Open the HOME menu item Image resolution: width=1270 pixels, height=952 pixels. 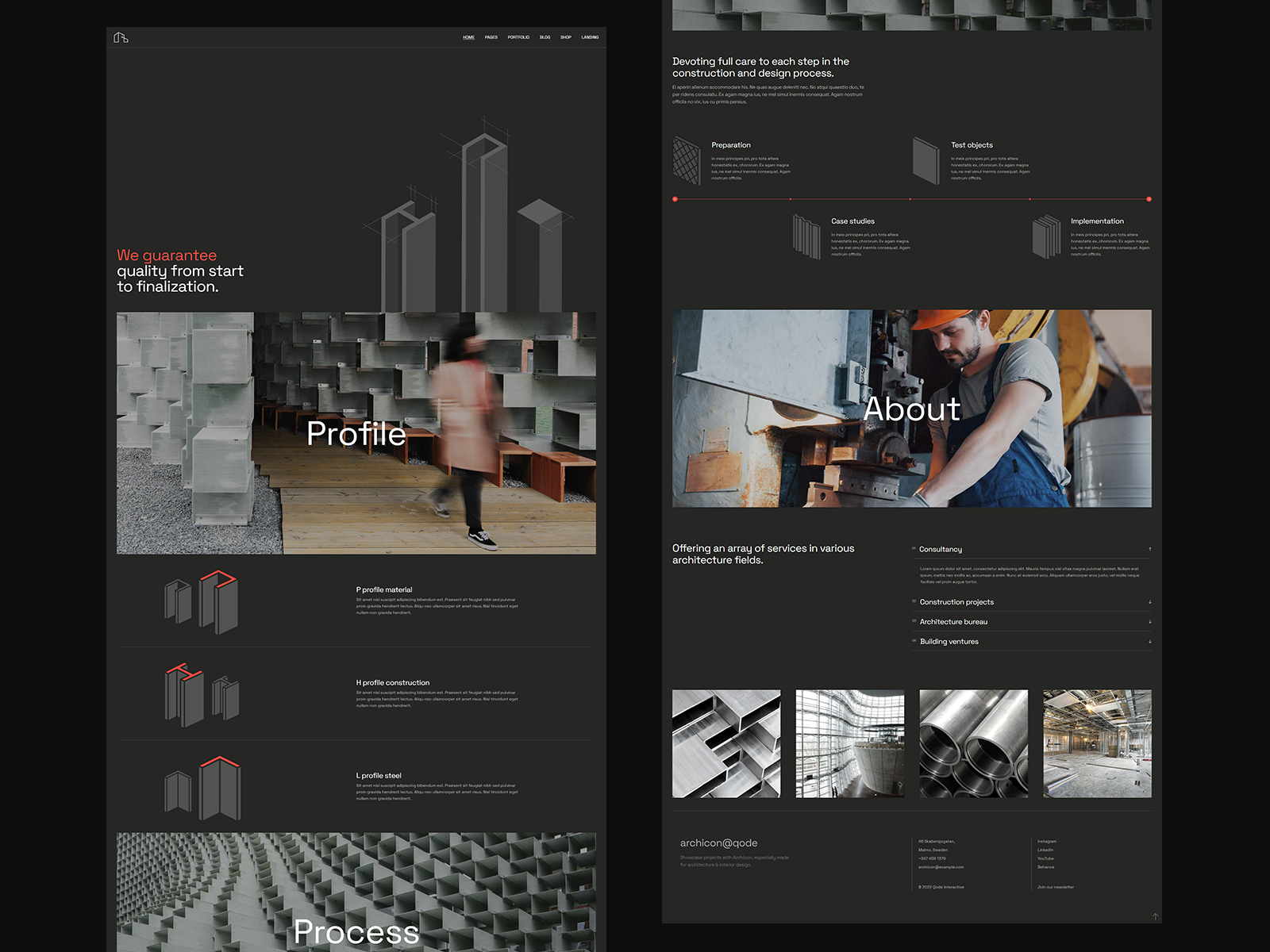(x=468, y=37)
